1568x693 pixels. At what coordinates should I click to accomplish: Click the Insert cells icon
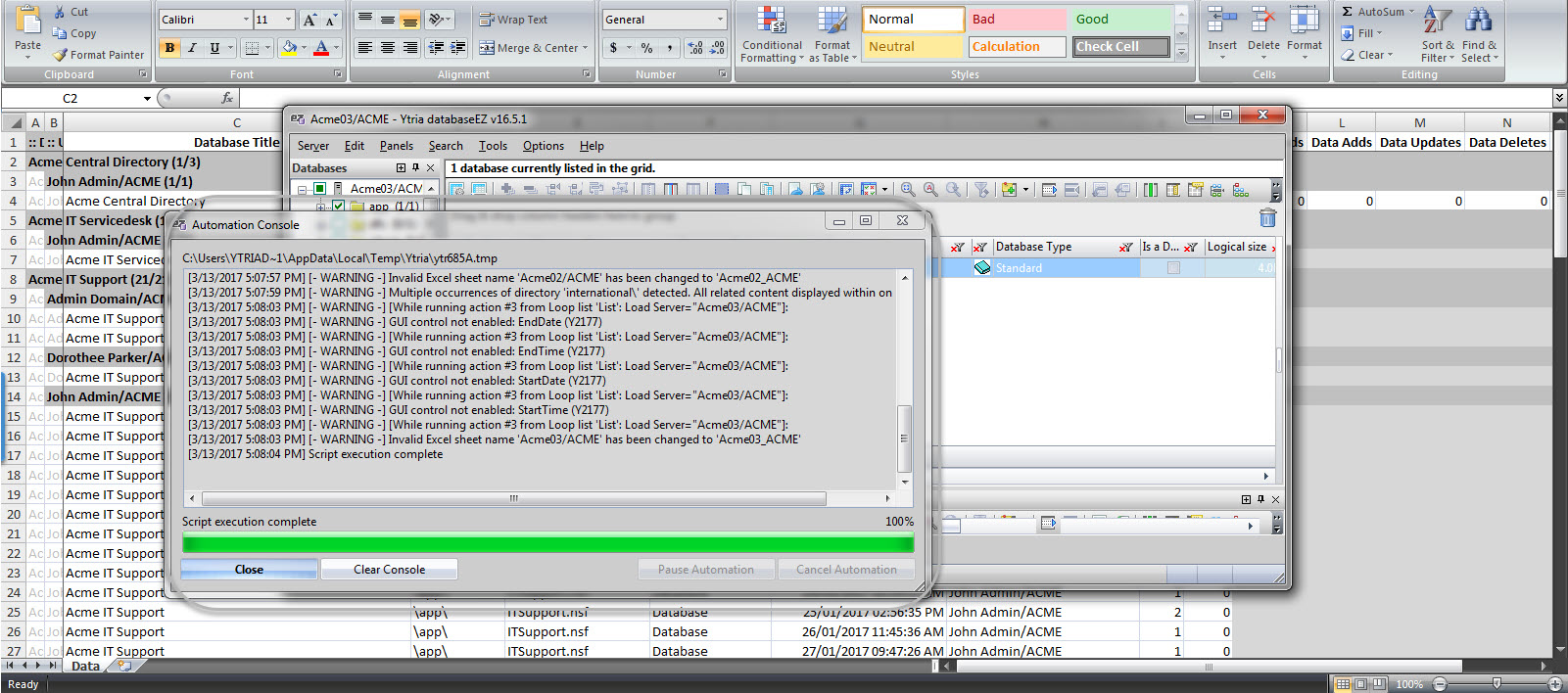point(1222,21)
